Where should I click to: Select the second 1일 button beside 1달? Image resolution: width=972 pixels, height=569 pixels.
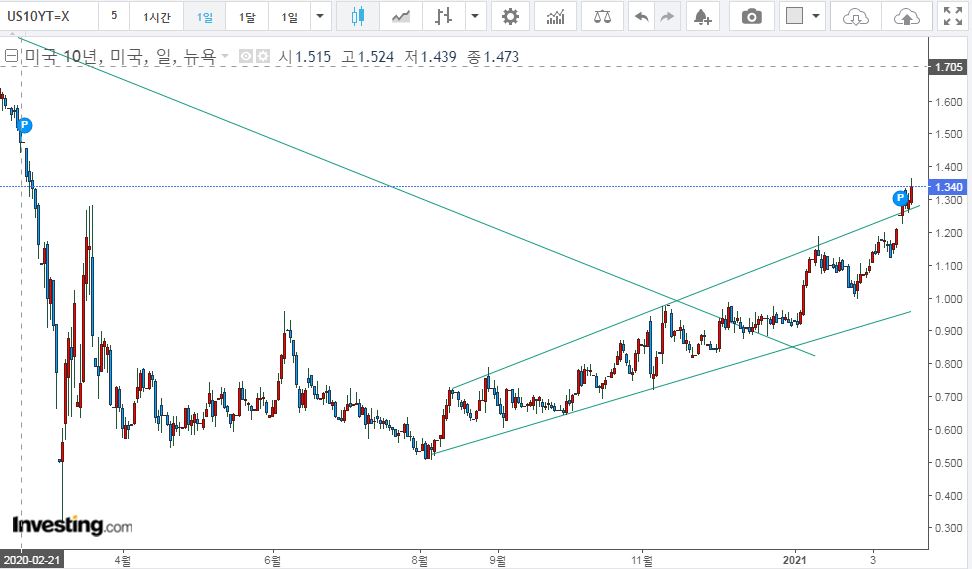[289, 16]
